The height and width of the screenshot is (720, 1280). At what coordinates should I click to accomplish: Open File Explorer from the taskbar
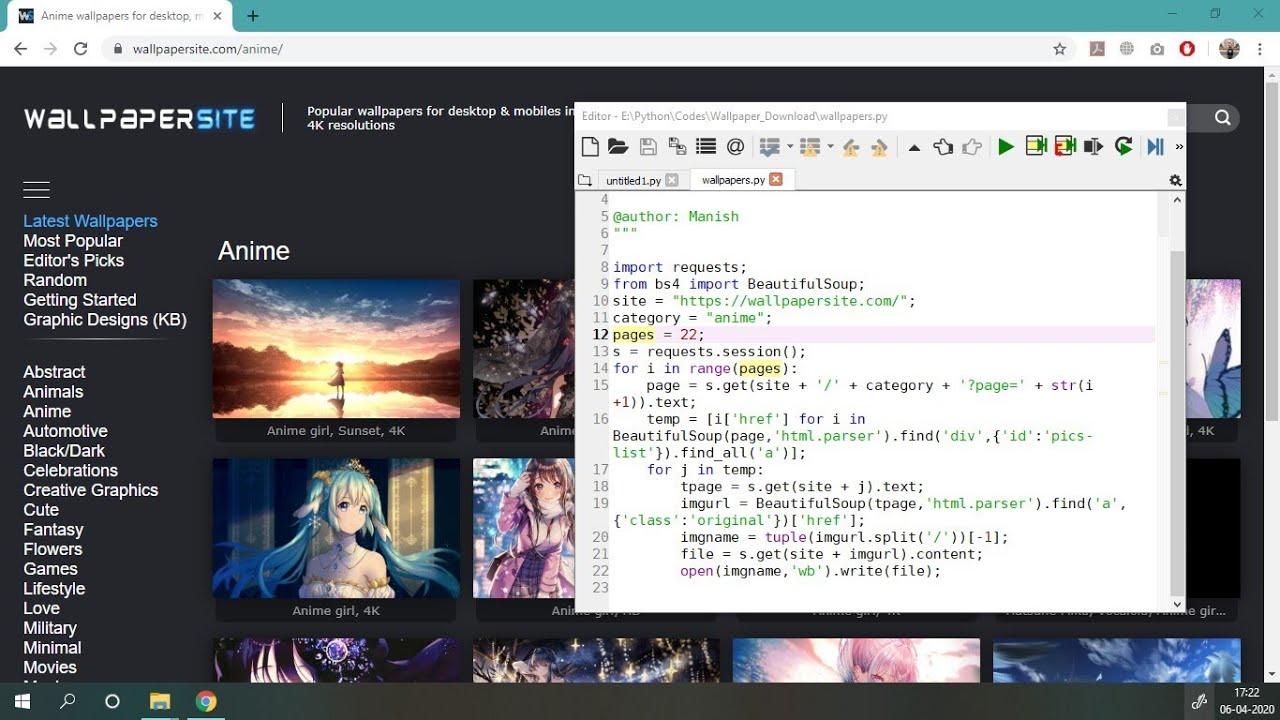tap(160, 701)
